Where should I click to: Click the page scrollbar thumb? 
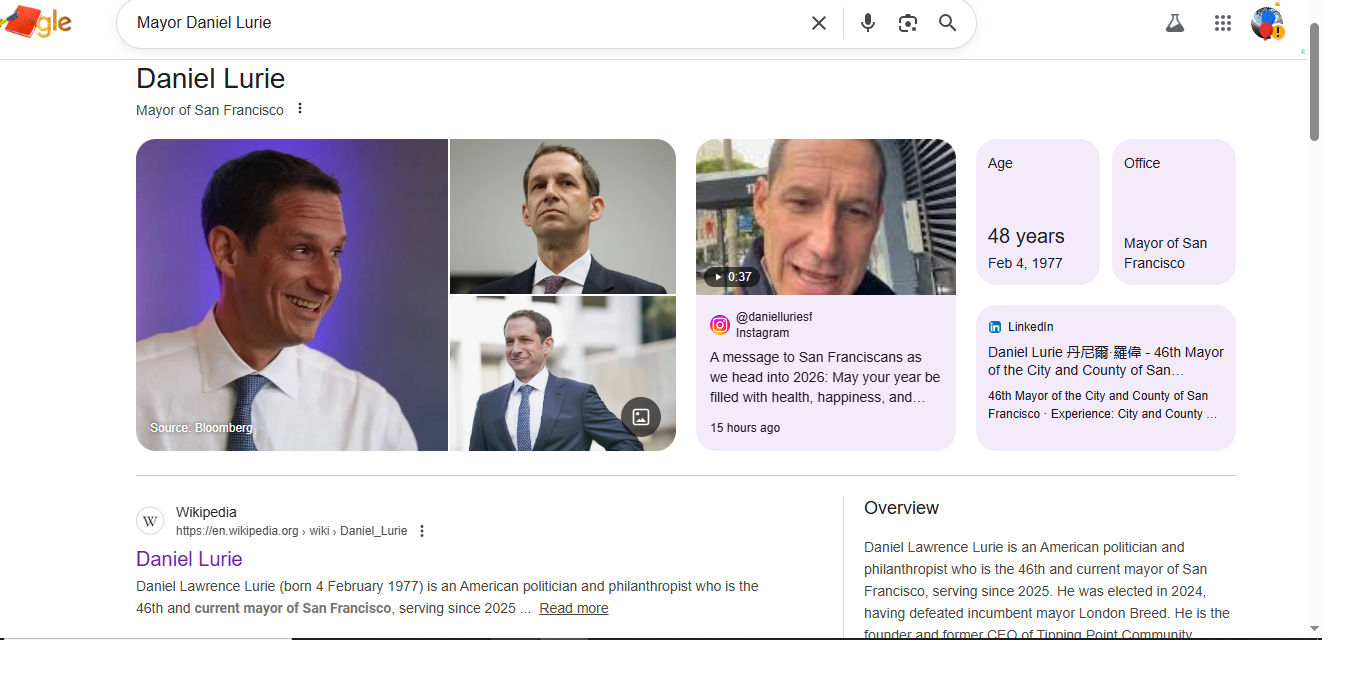[x=1315, y=82]
